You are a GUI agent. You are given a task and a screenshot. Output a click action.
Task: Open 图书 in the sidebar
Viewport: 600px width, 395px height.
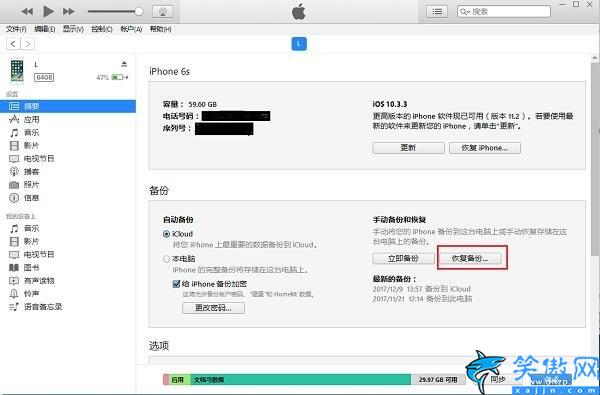(31, 268)
